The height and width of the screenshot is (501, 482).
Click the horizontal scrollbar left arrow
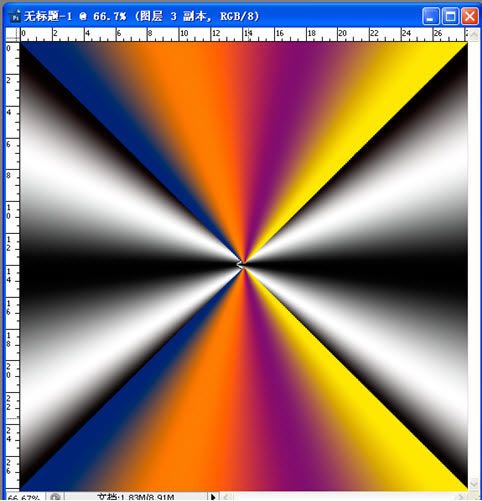[x=226, y=497]
